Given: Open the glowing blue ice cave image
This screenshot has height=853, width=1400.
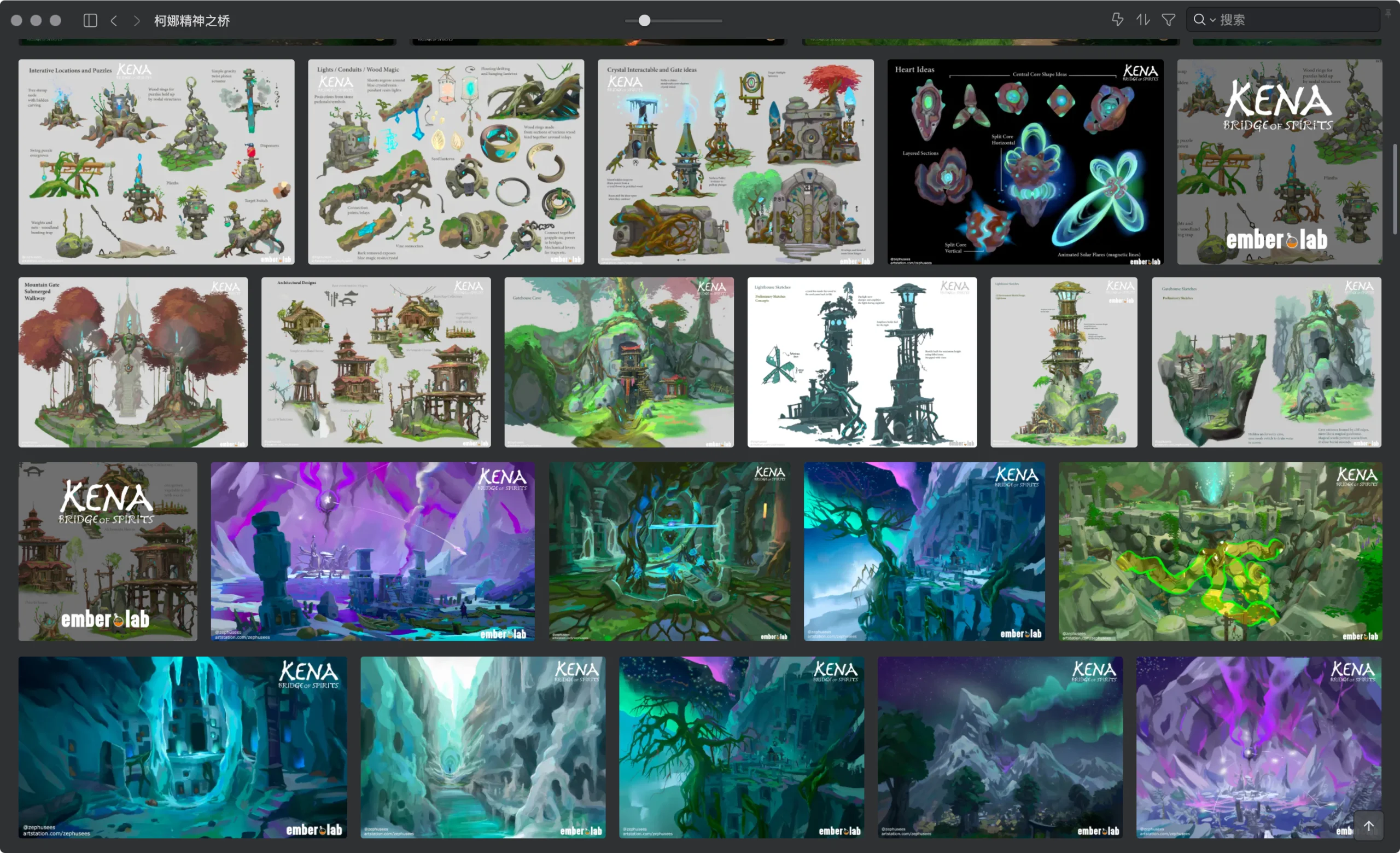Looking at the screenshot, I should pyautogui.click(x=183, y=747).
